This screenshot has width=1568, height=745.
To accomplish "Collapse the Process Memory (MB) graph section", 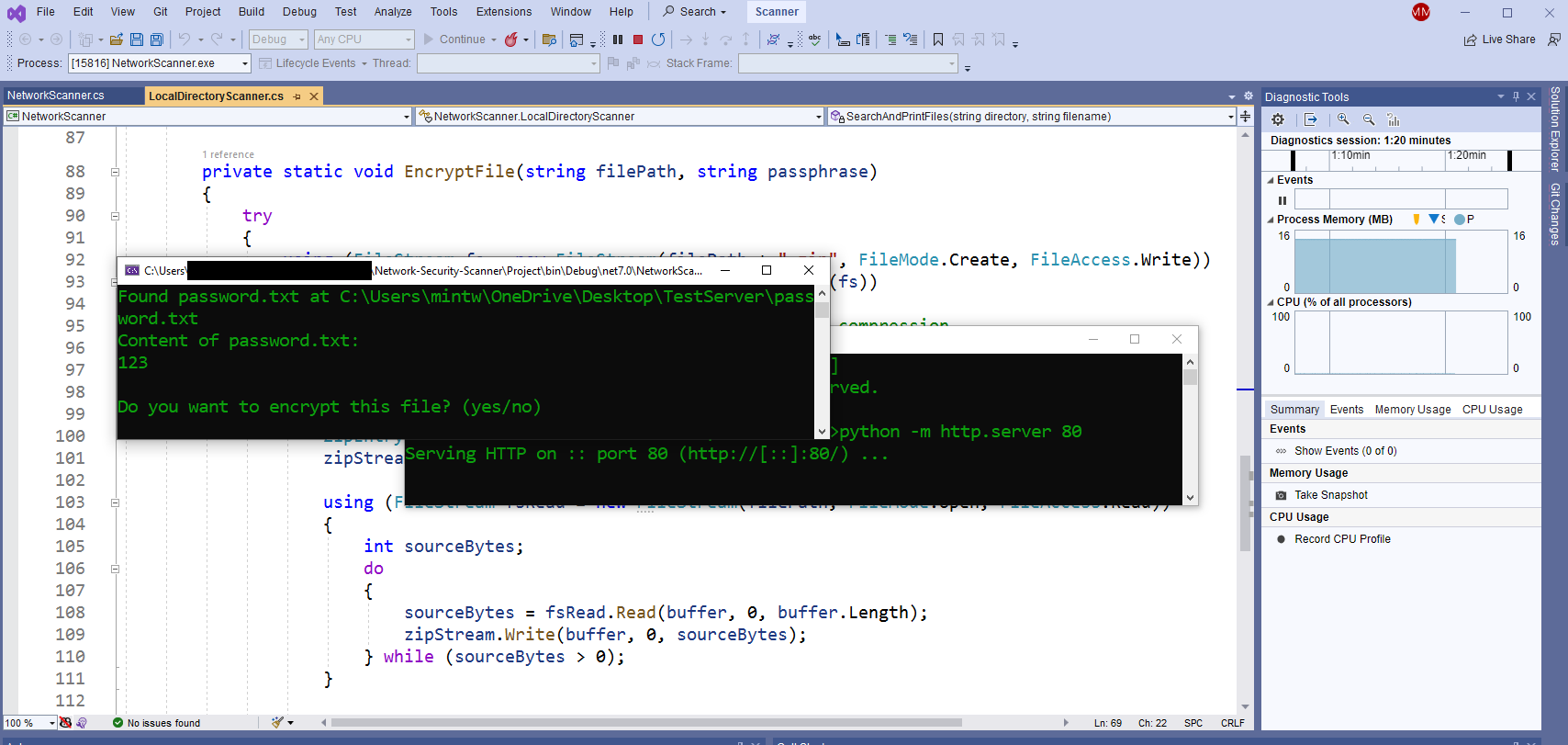I will point(1271,220).
